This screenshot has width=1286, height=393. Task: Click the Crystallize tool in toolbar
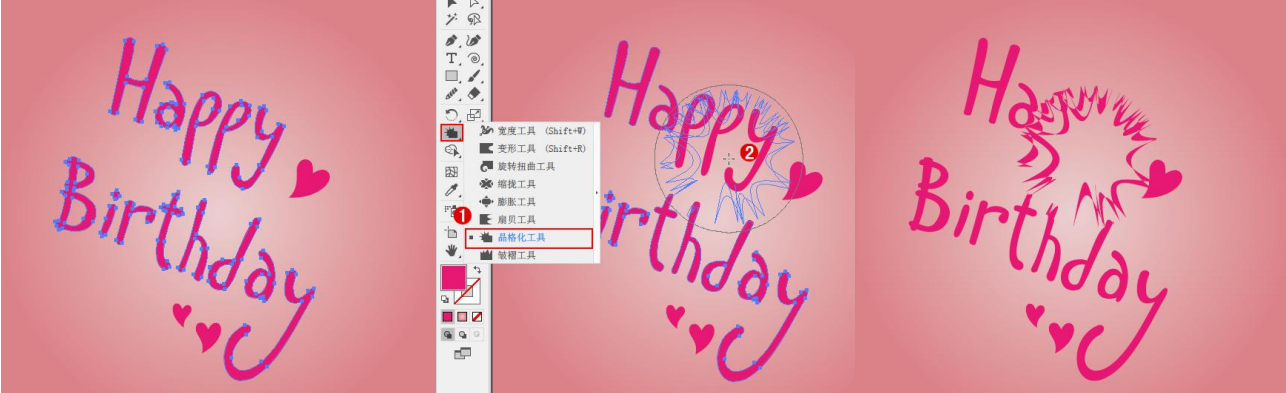point(452,133)
